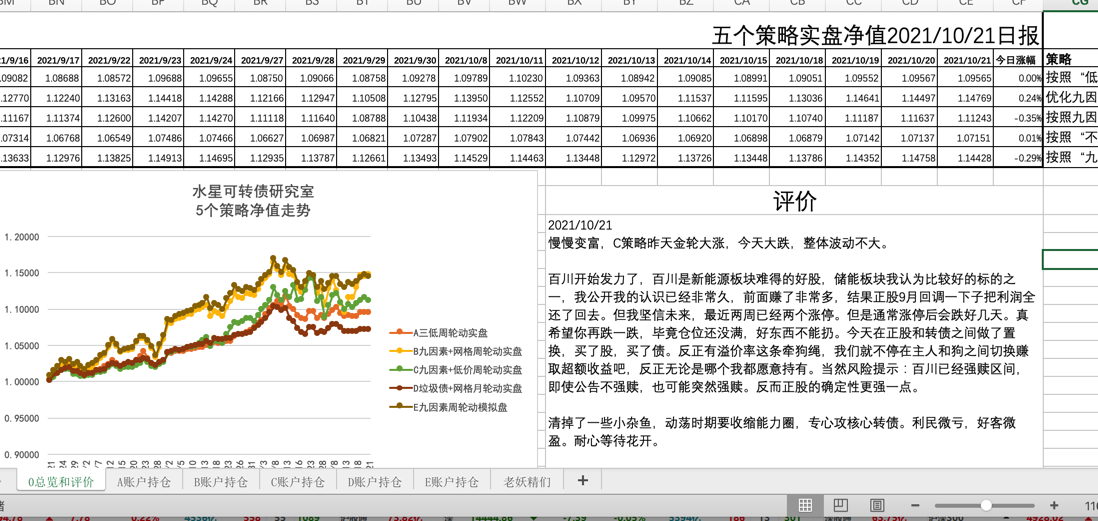Image resolution: width=1098 pixels, height=521 pixels.
Task: Select the 评价 heading cell
Action: [794, 201]
